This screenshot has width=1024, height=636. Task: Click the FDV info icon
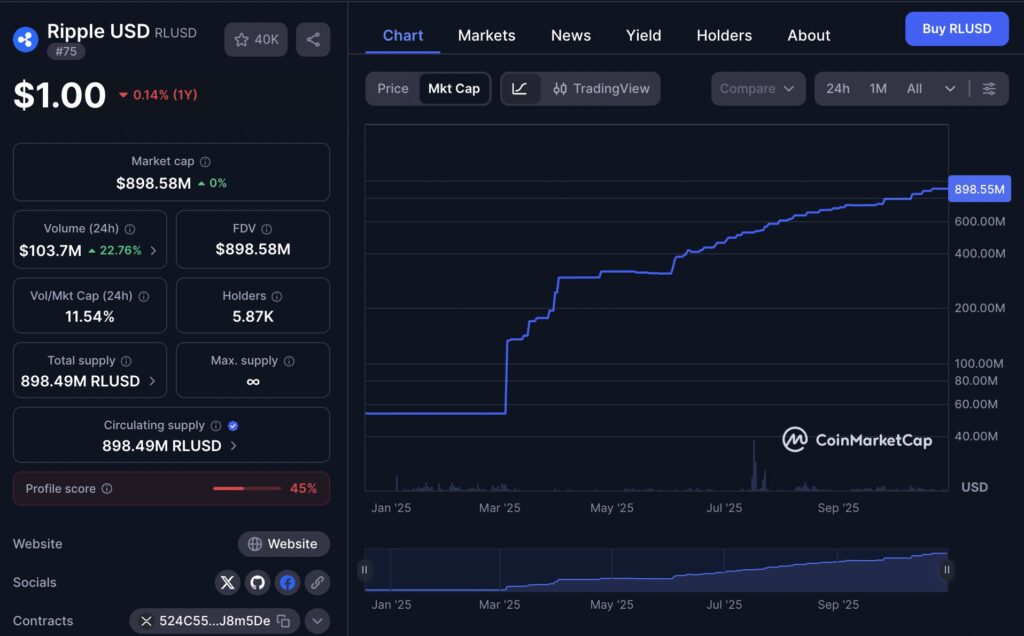[266, 229]
